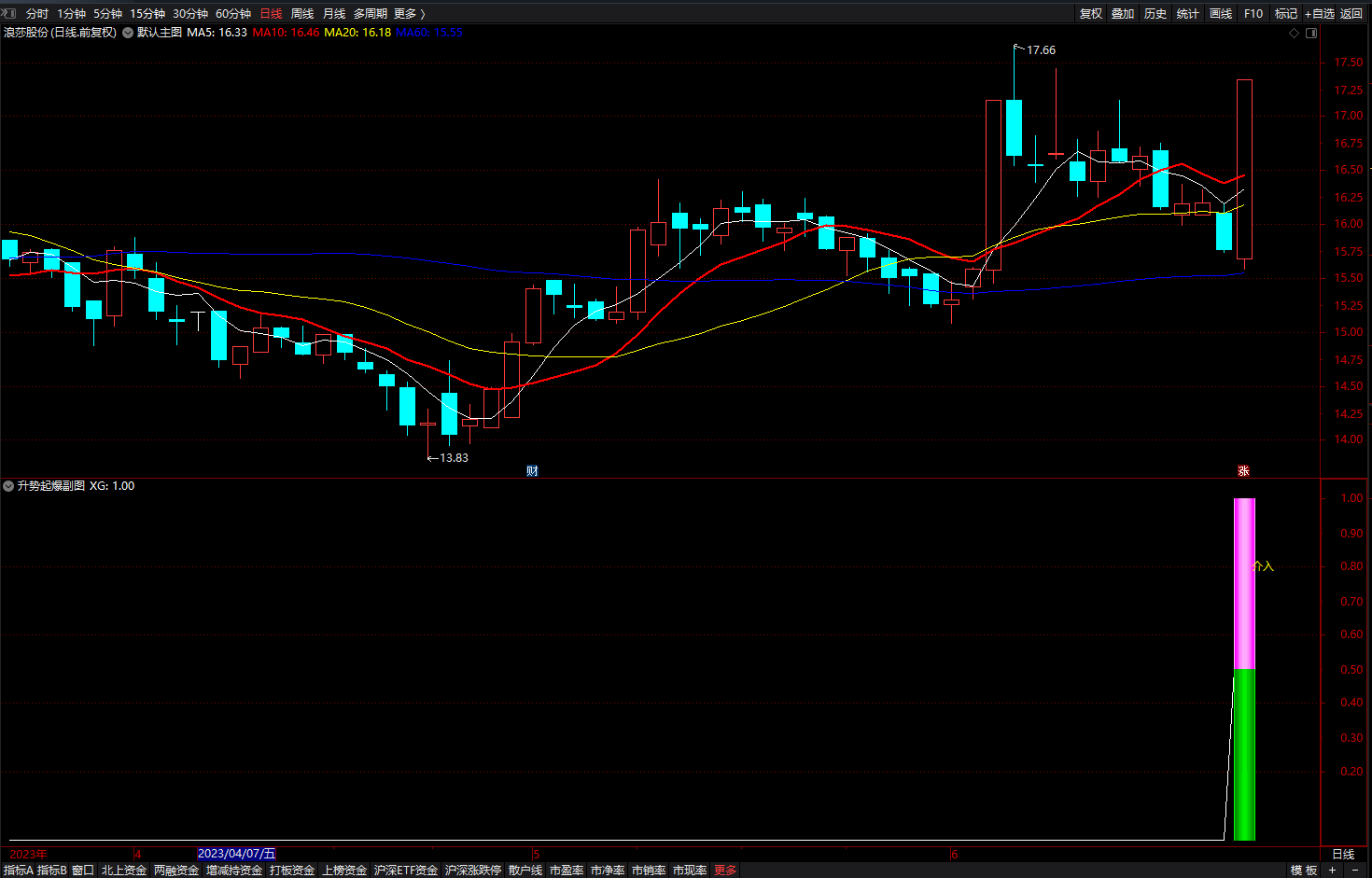
Task: Click the 日线 period label at bottom right
Action: [x=1343, y=855]
